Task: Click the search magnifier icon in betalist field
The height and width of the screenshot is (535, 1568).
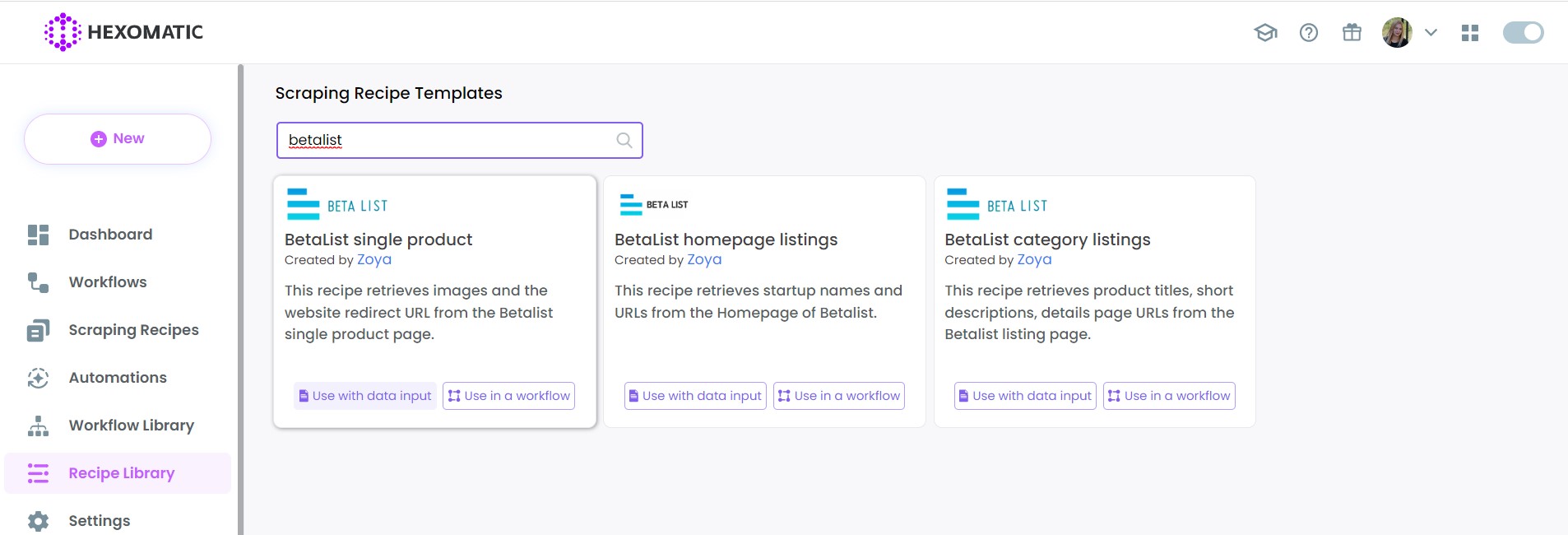Action: pyautogui.click(x=624, y=140)
